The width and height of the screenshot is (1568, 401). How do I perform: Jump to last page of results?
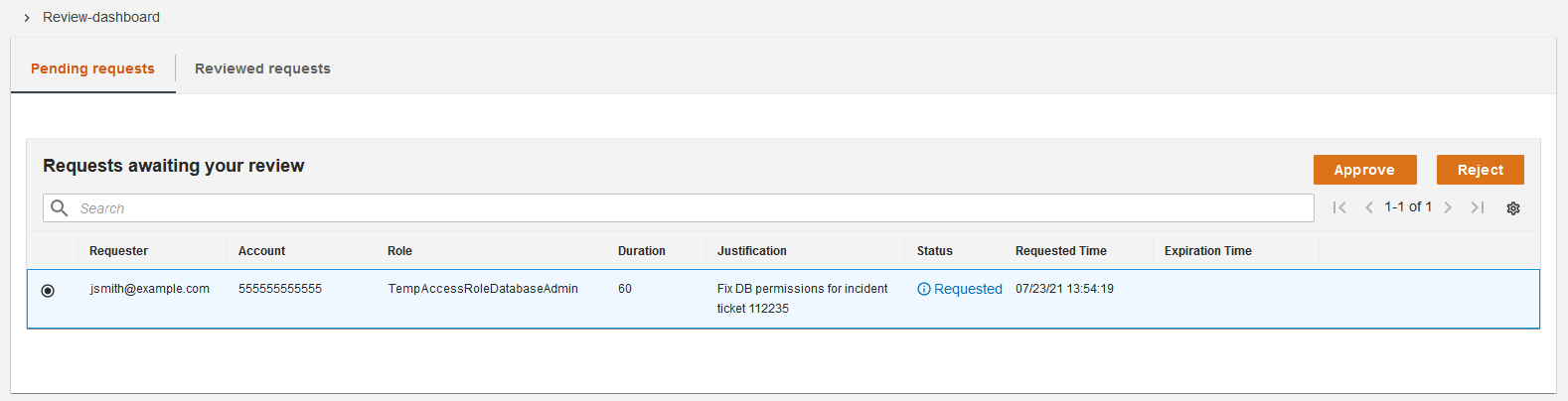pos(1478,207)
